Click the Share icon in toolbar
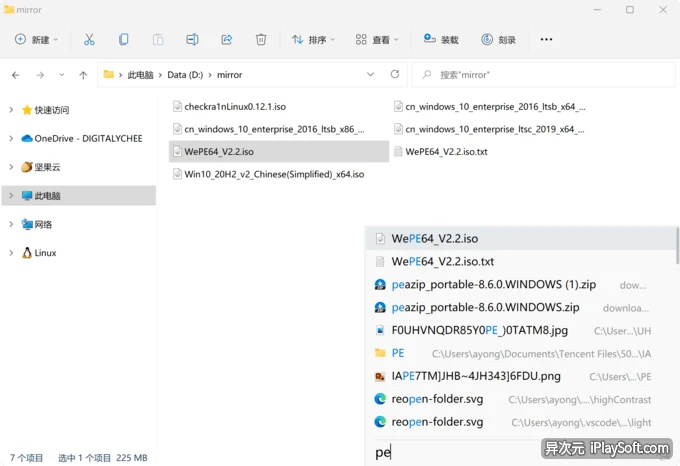680x466 pixels. [x=226, y=39]
